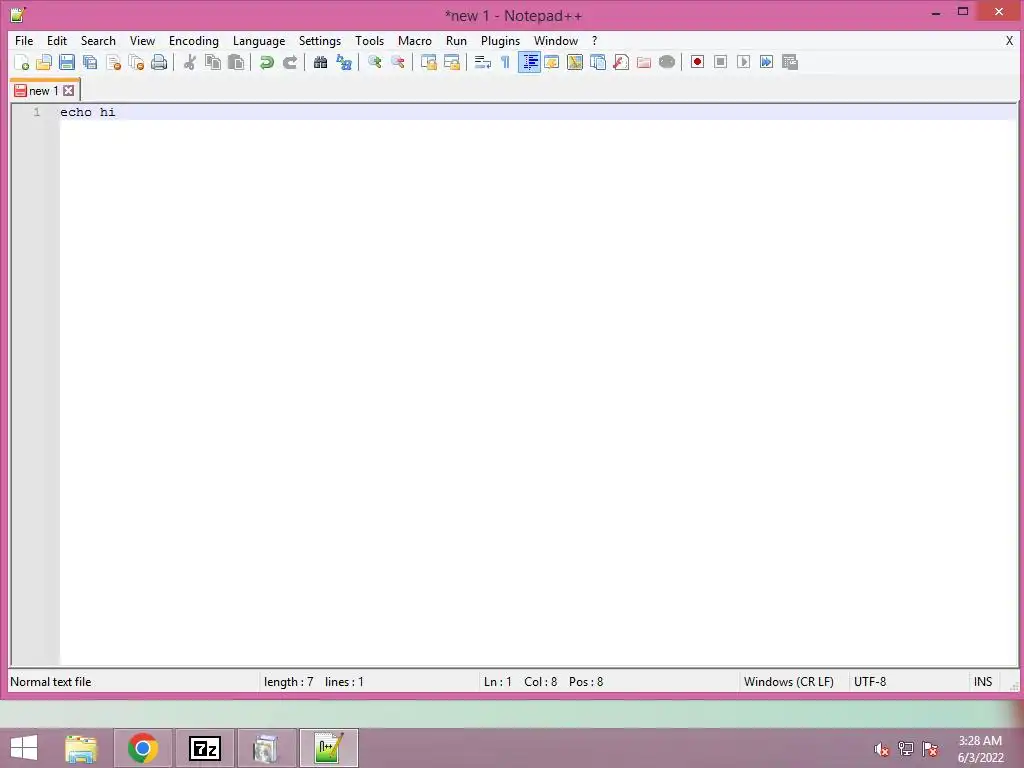Click the Save All toolbar icon
This screenshot has width=1024, height=768.
[x=90, y=62]
